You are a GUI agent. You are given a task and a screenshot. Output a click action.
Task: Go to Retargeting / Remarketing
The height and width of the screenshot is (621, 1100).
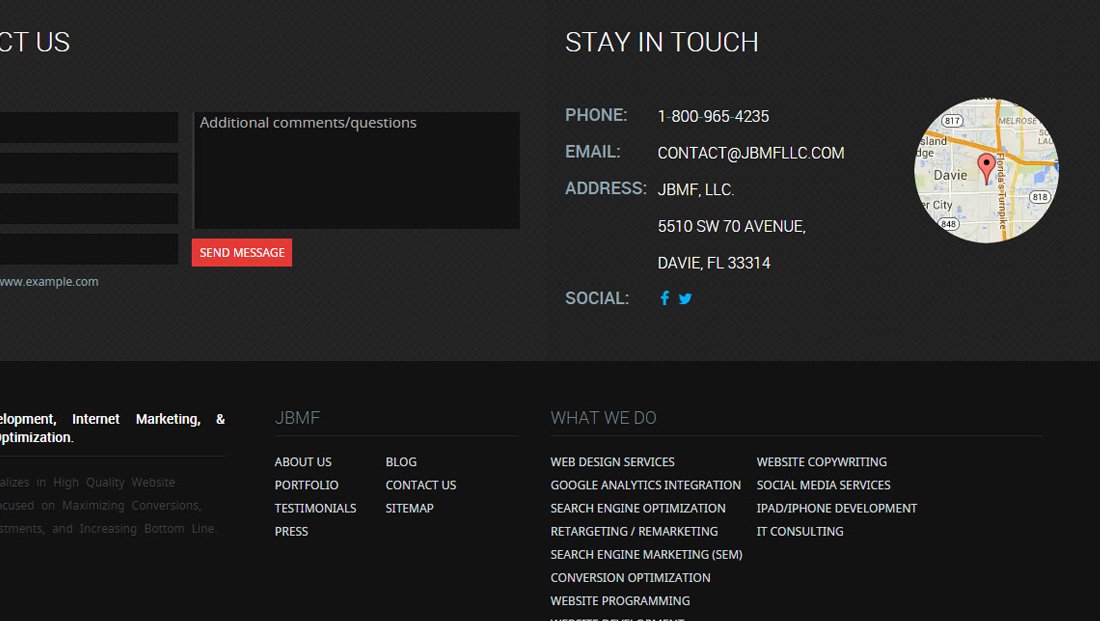(x=634, y=531)
